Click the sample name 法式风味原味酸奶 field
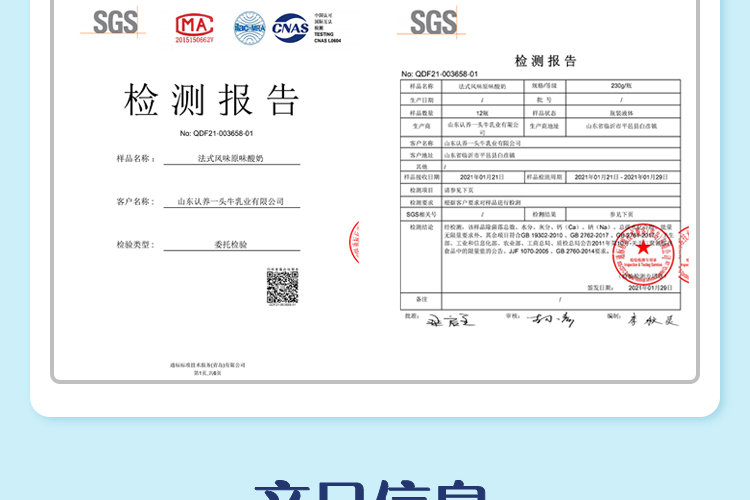 (232, 158)
